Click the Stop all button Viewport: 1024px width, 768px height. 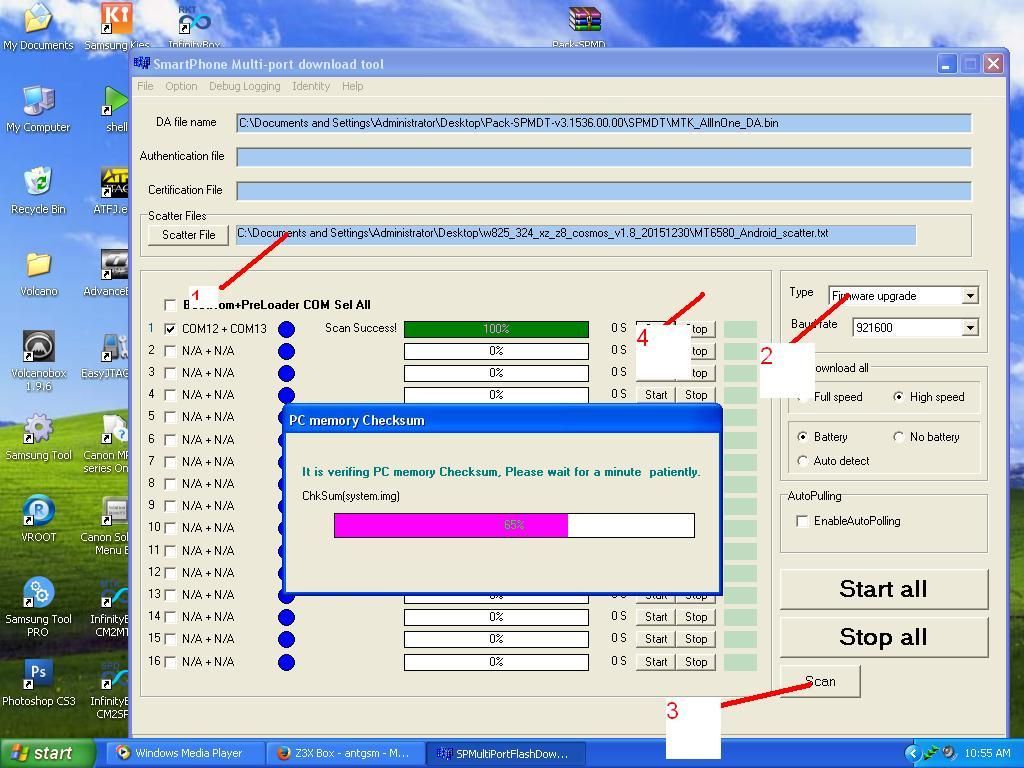tap(884, 637)
